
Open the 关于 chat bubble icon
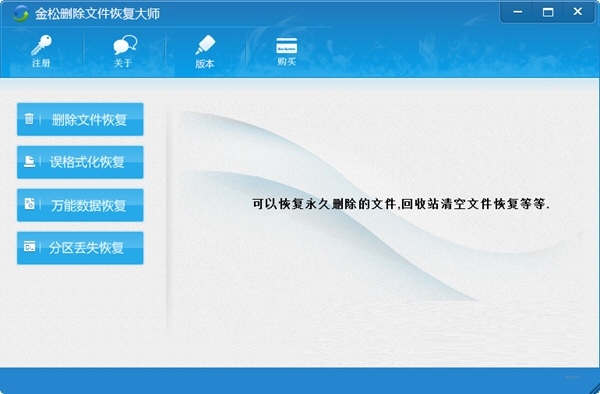[x=125, y=45]
